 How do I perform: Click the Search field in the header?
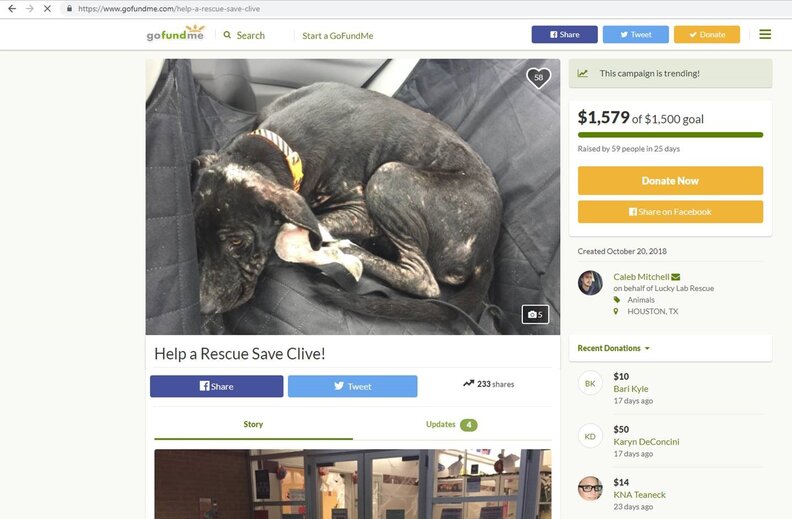click(x=244, y=35)
